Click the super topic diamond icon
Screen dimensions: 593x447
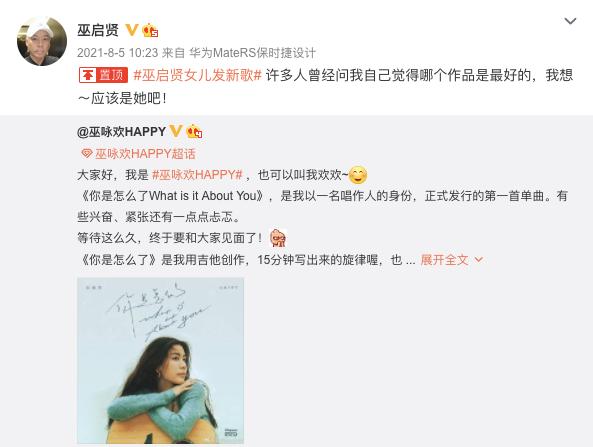pyautogui.click(x=87, y=153)
